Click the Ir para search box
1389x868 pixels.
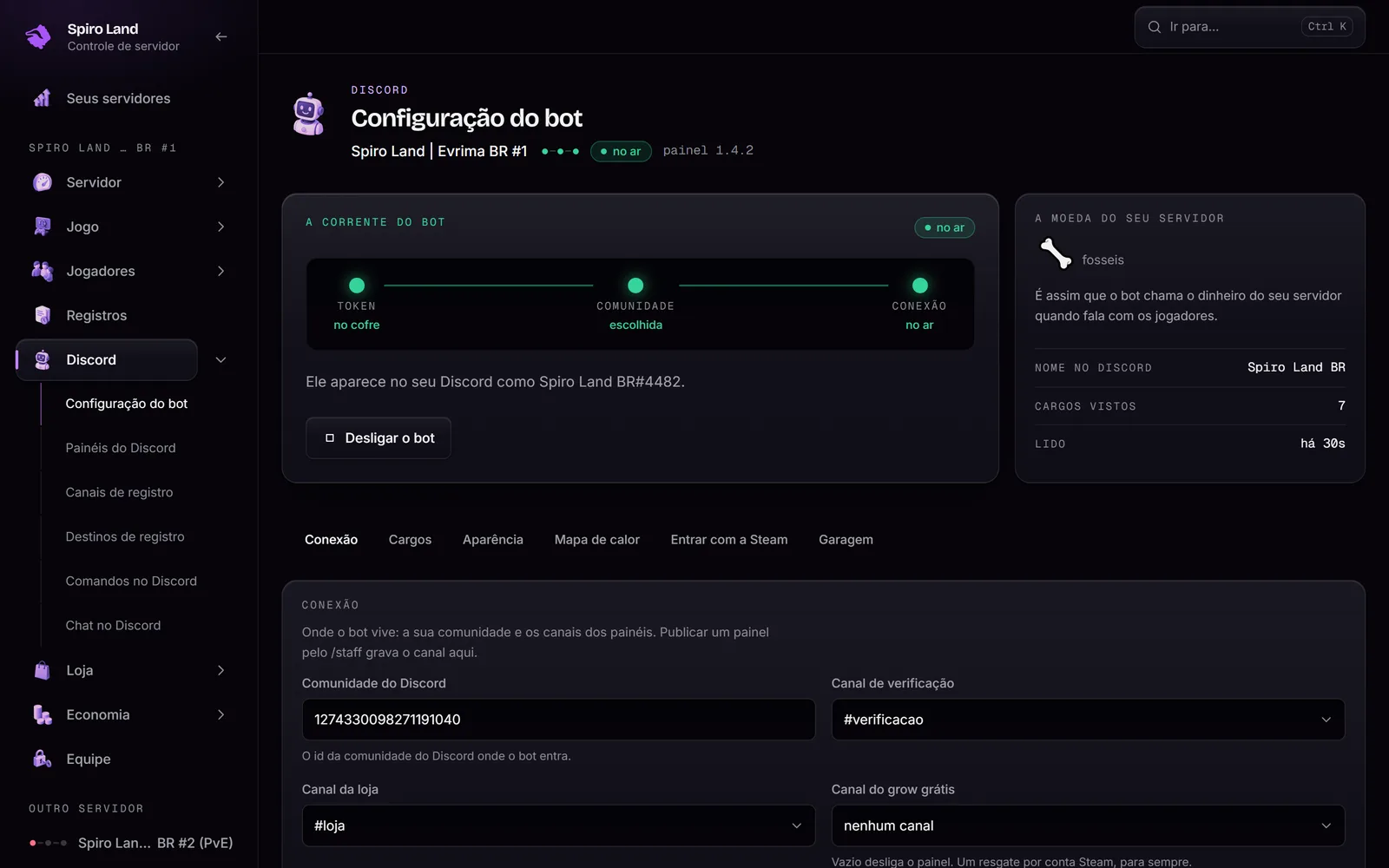[1249, 27]
